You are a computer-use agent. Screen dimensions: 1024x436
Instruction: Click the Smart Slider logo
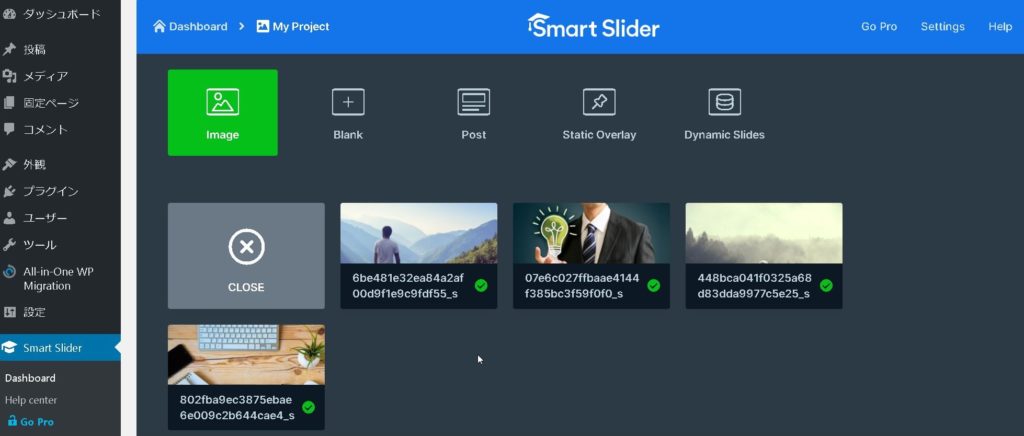pos(594,27)
